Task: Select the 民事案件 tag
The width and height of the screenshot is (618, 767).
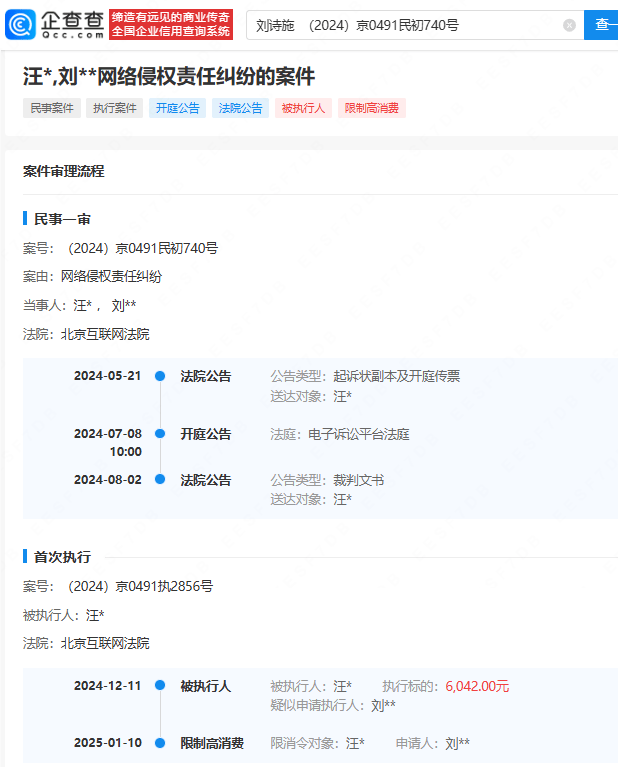Action: (52, 108)
